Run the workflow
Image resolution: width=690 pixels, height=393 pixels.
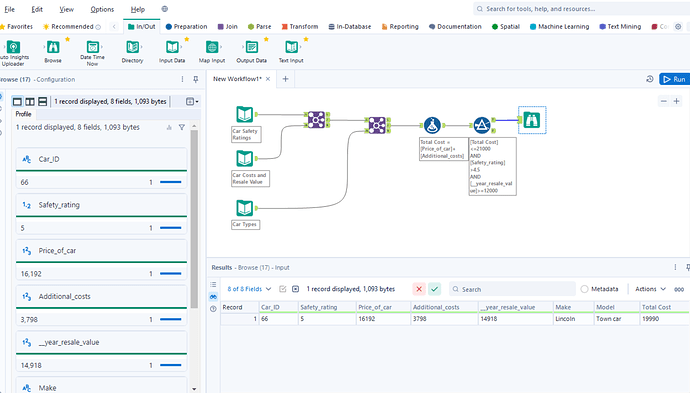point(674,79)
